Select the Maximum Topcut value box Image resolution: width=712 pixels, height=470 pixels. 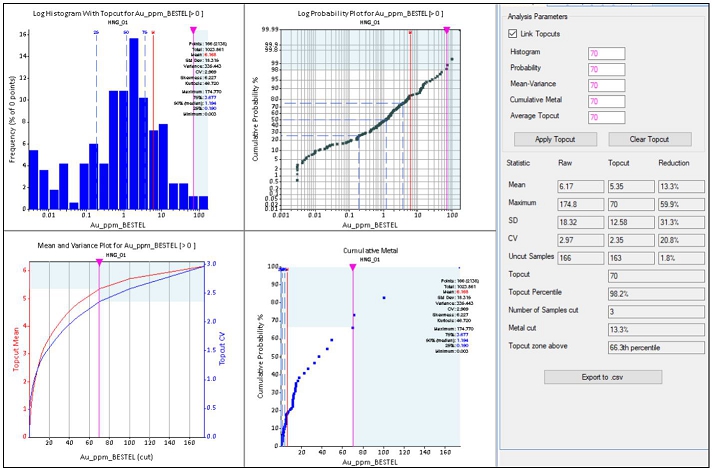(626, 203)
